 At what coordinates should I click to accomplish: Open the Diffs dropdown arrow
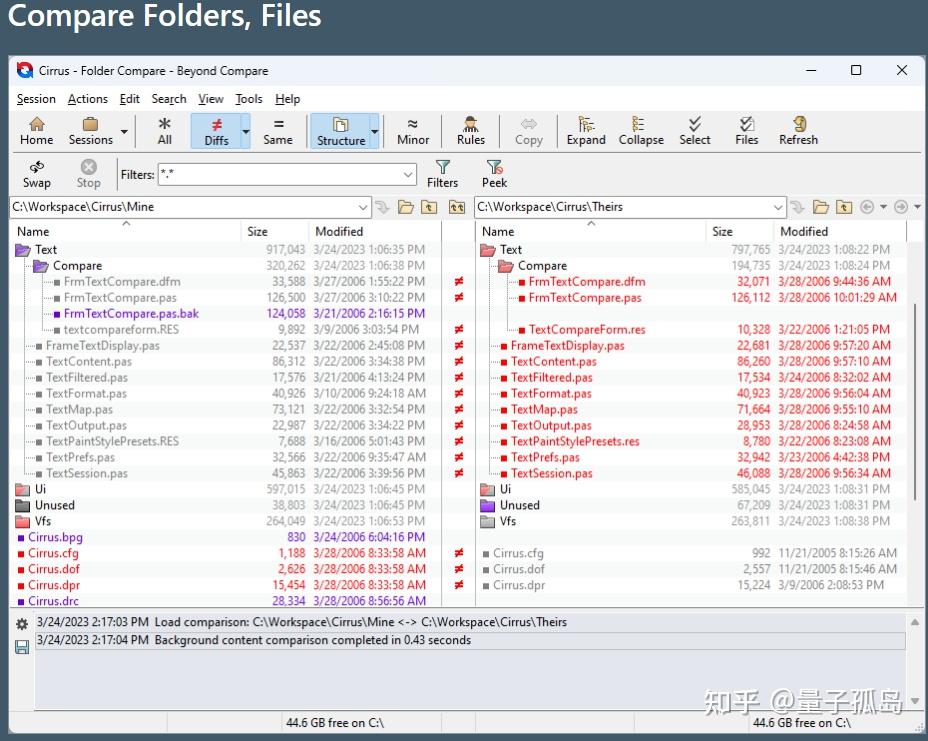coord(246,131)
